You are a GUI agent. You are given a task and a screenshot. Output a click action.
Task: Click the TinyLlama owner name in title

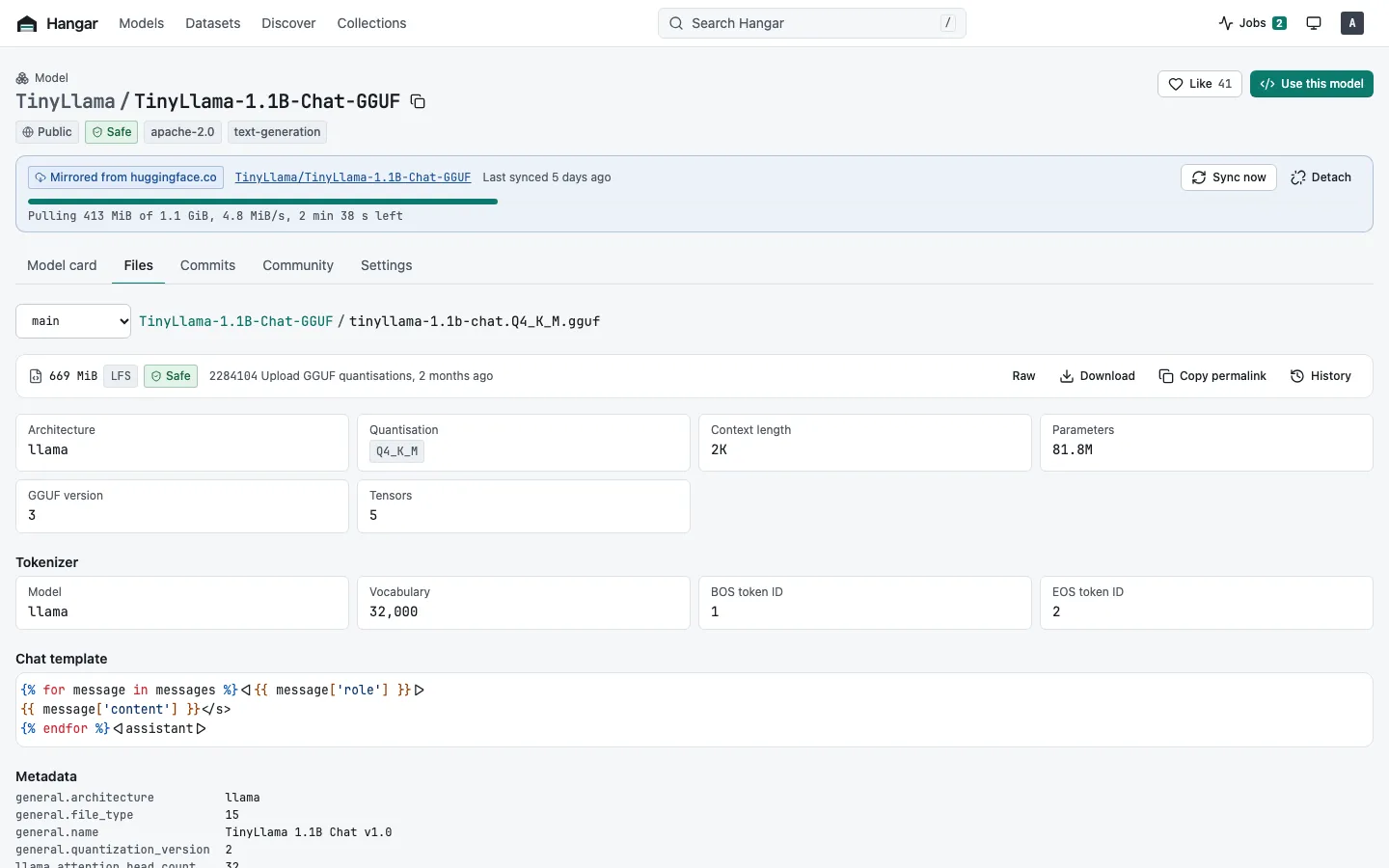click(65, 101)
